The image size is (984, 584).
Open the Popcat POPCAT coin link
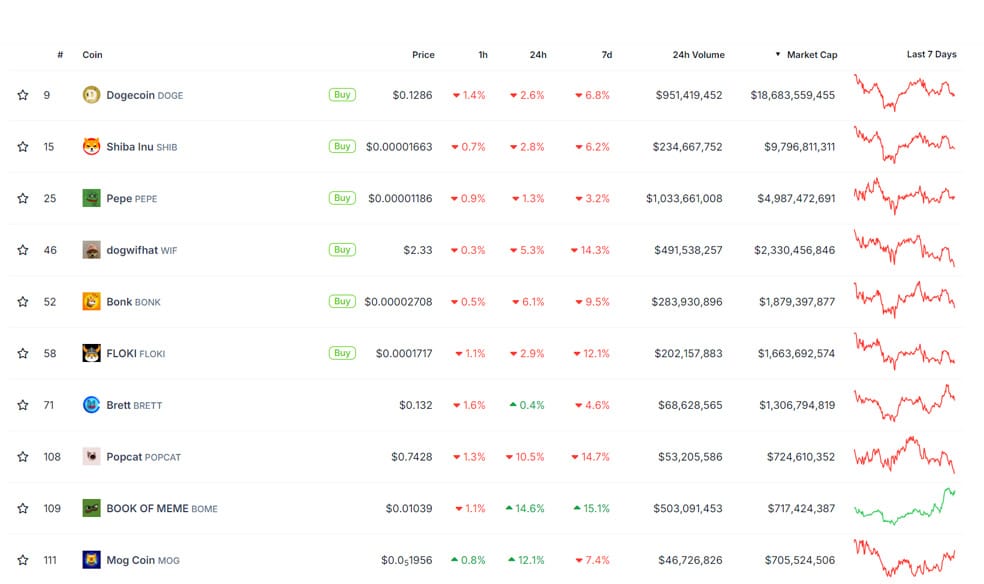(143, 457)
